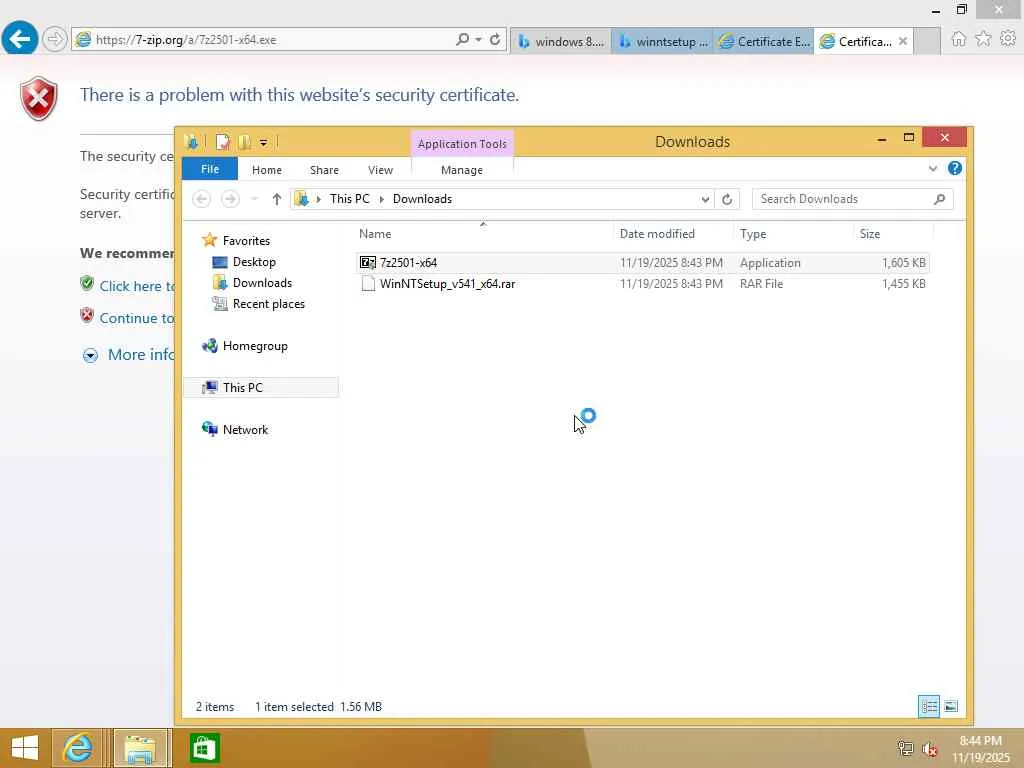Open Customize Quick Access Toolbar dropdown
Viewport: 1024px width, 768px height.
(263, 142)
